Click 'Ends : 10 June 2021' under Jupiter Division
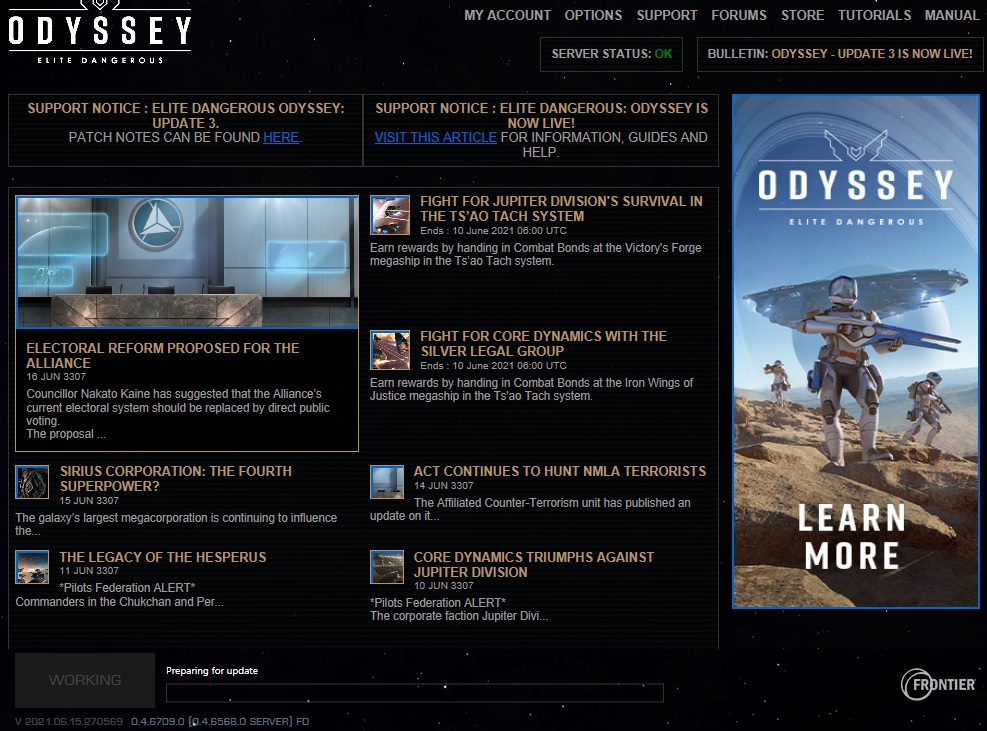This screenshot has height=731, width=987. [494, 230]
